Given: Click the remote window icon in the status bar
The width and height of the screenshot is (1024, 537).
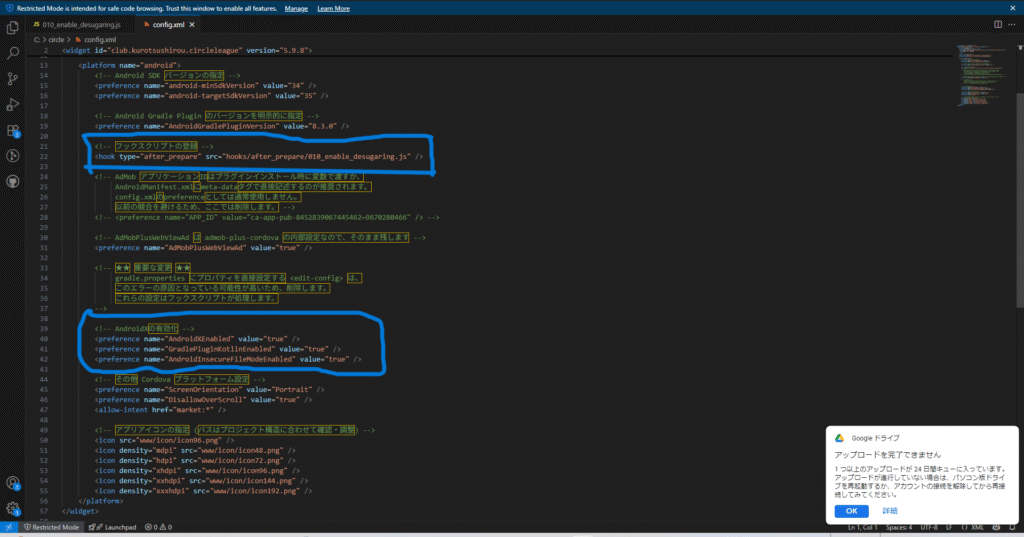Looking at the screenshot, I should click(8, 527).
